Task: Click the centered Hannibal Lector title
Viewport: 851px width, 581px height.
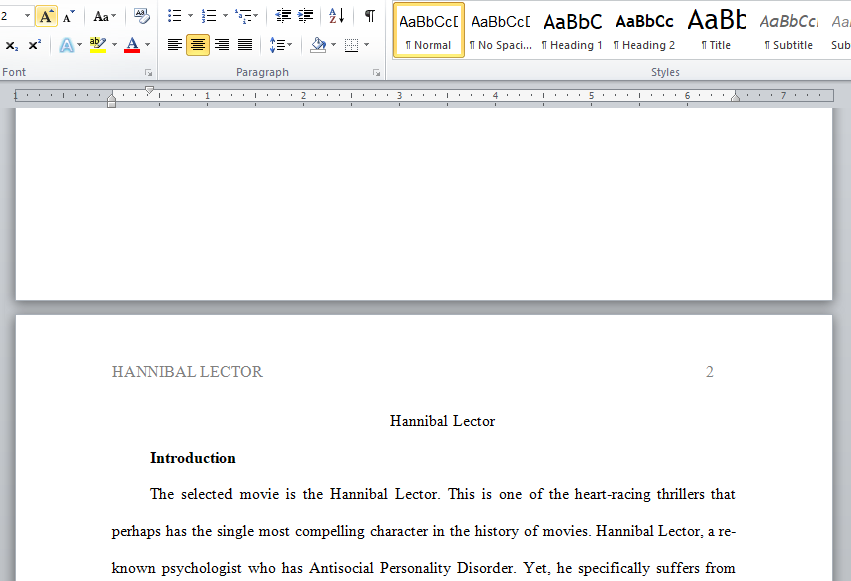Action: point(442,421)
